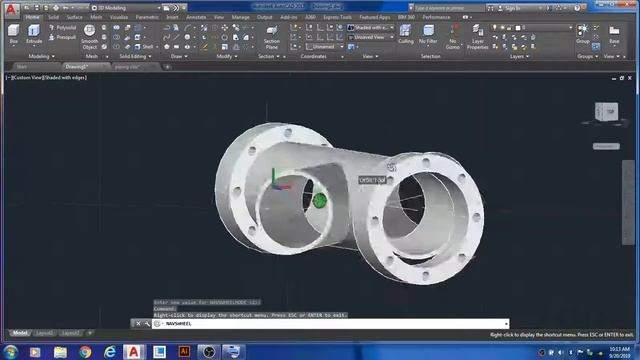Open the 3D Modeling workspace dropdown
The image size is (640, 360).
pyautogui.click(x=126, y=8)
